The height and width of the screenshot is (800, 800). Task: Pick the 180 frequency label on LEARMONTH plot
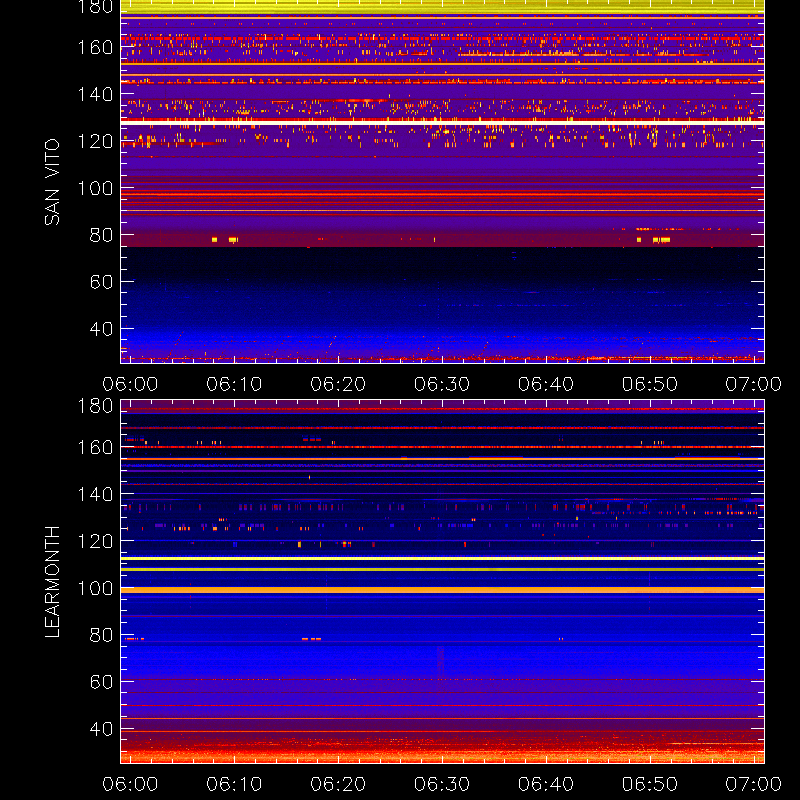pos(95,406)
